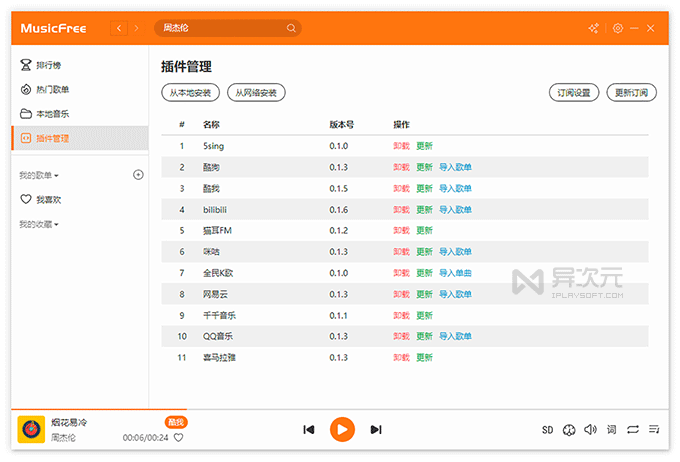The image size is (680, 462).
Task: Click 导入歌单 for 网易云 plugin
Action: pyautogui.click(x=455, y=294)
